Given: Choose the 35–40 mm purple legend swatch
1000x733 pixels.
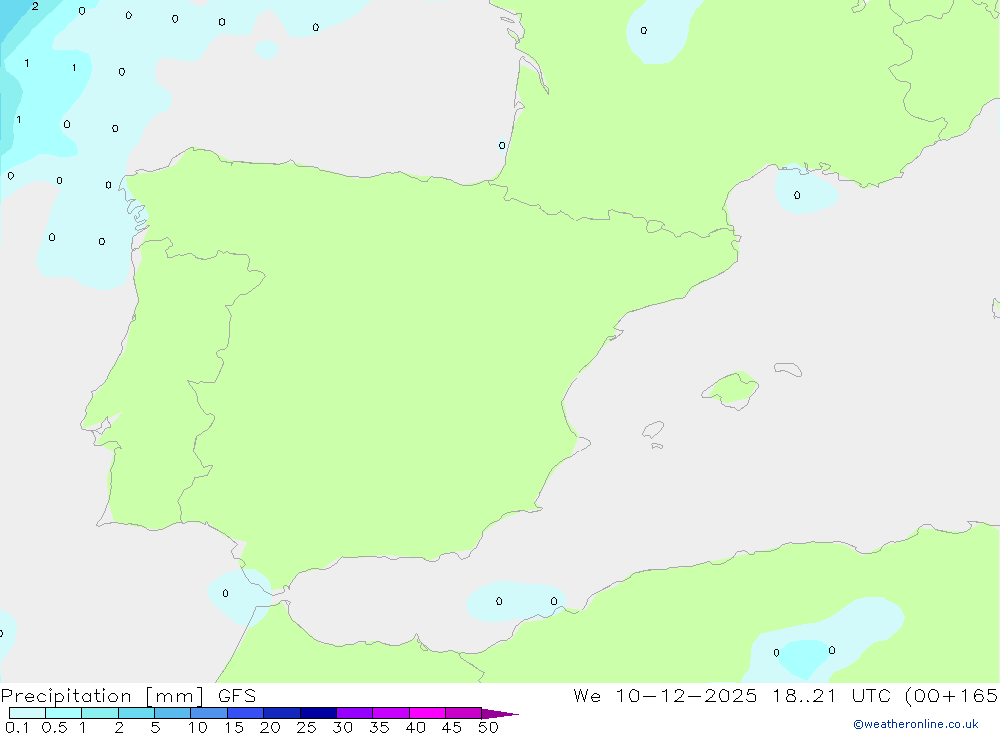Looking at the screenshot, I should [x=391, y=713].
